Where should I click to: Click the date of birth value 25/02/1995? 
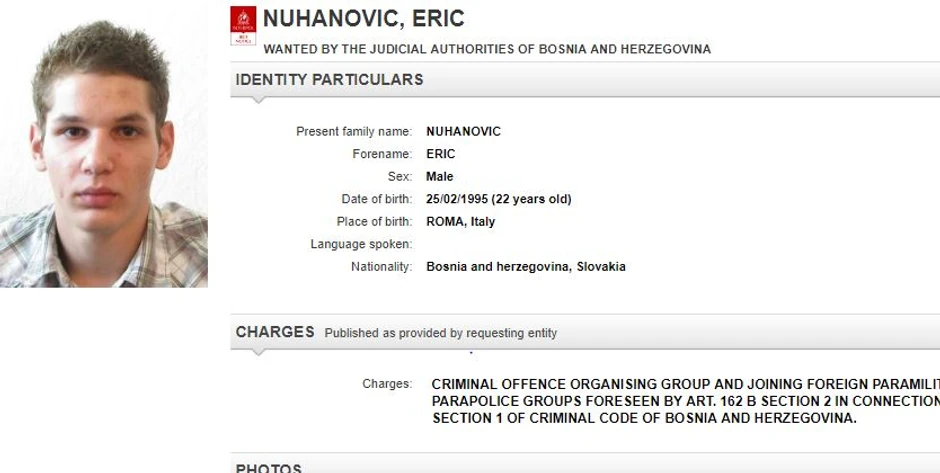click(498, 199)
